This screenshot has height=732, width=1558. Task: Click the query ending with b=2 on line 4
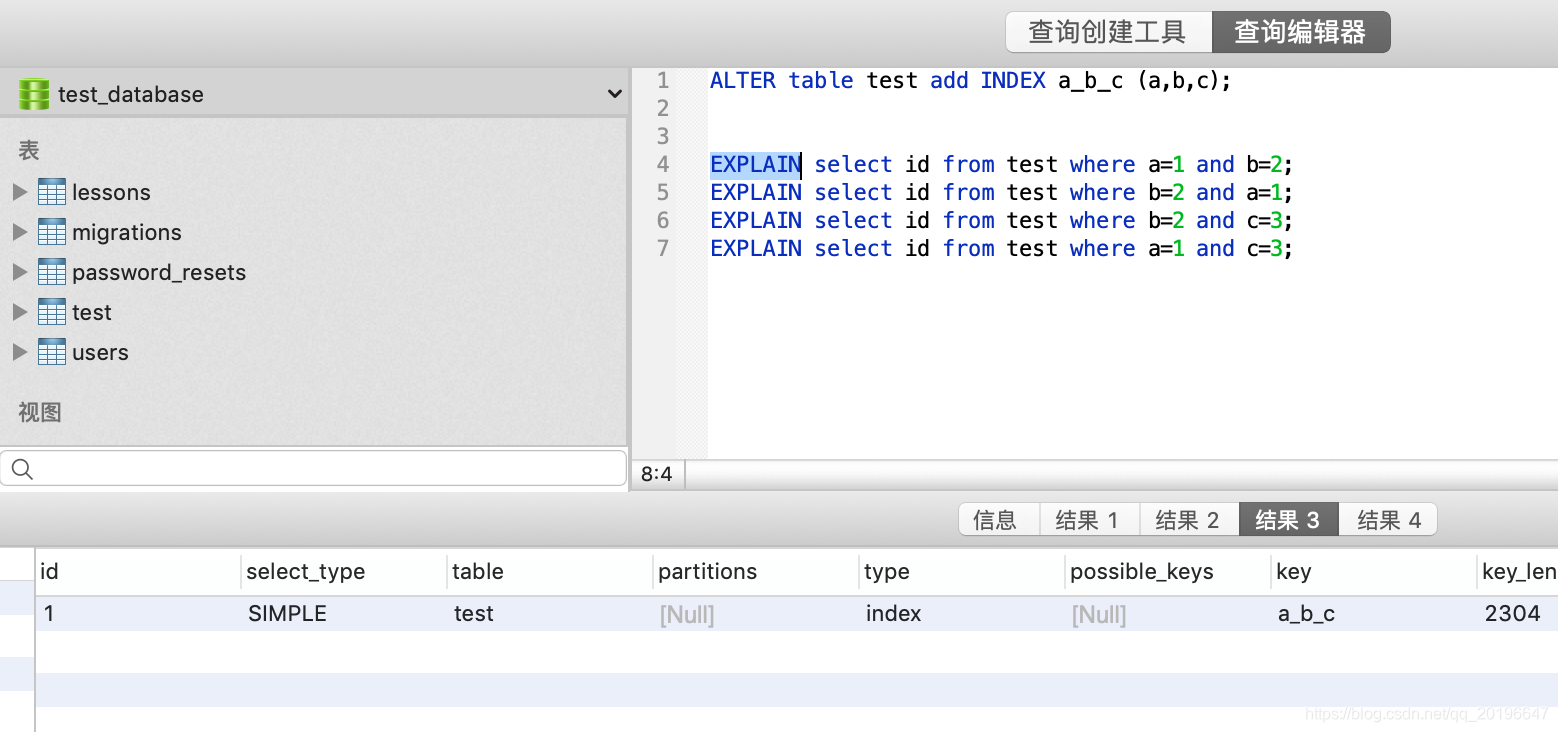pyautogui.click(x=1002, y=164)
